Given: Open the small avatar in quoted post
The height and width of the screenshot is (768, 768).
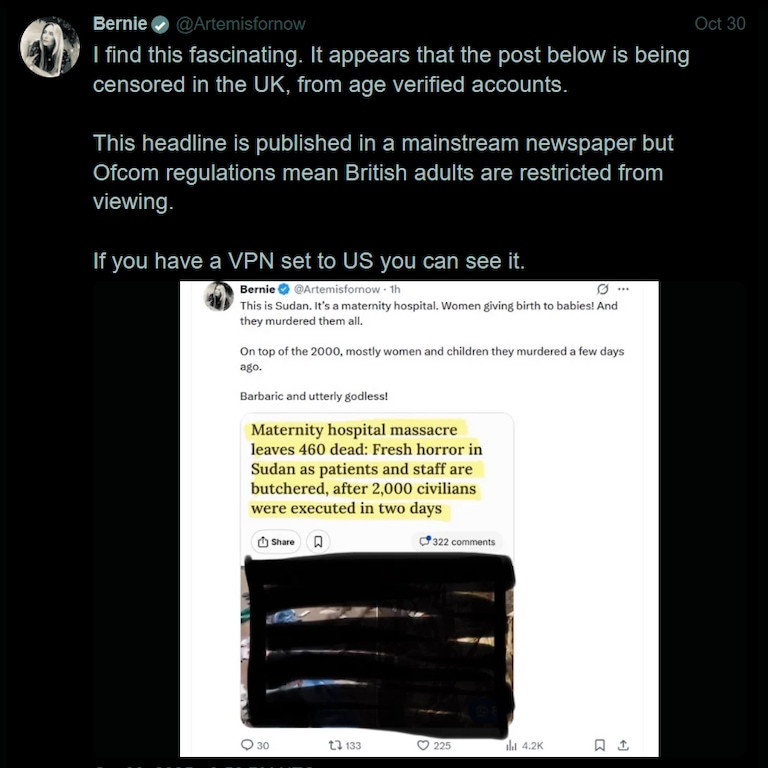Looking at the screenshot, I should click(x=218, y=296).
